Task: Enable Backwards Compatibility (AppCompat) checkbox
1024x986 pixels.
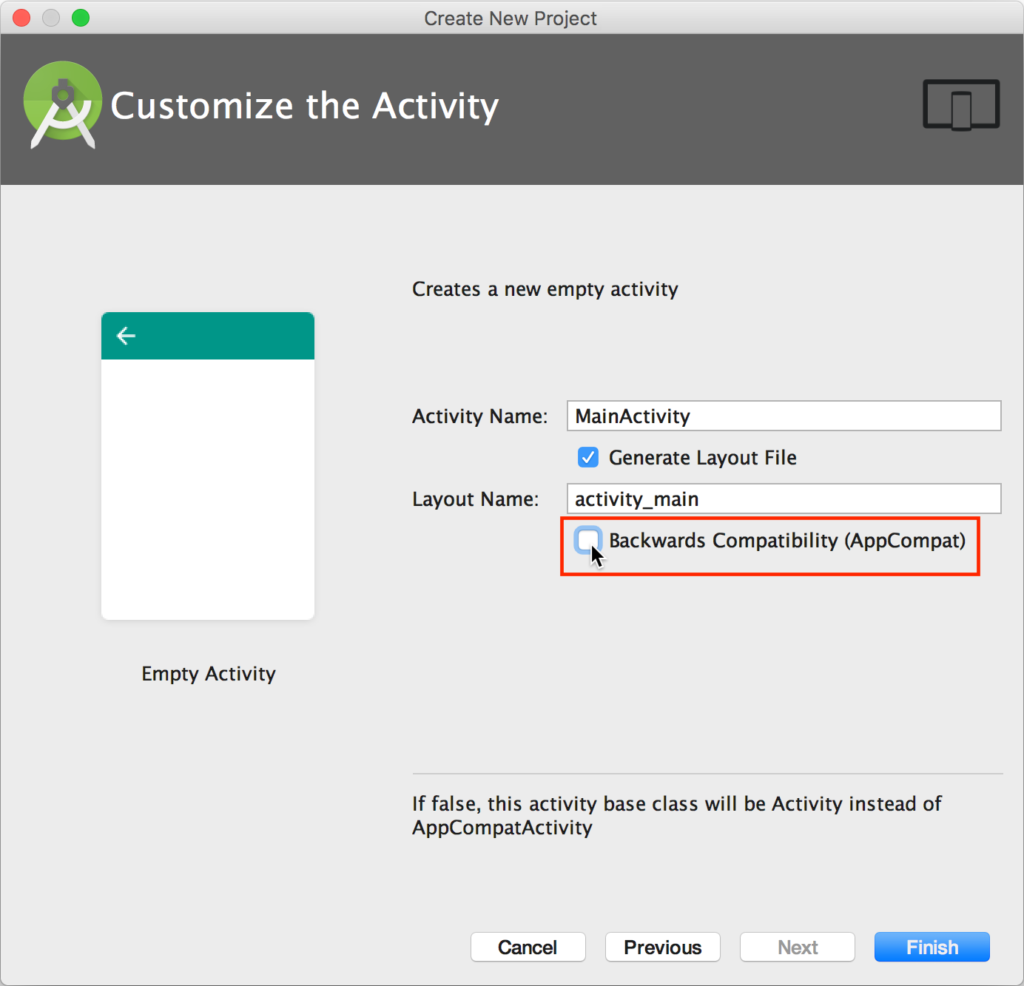Action: pyautogui.click(x=588, y=540)
